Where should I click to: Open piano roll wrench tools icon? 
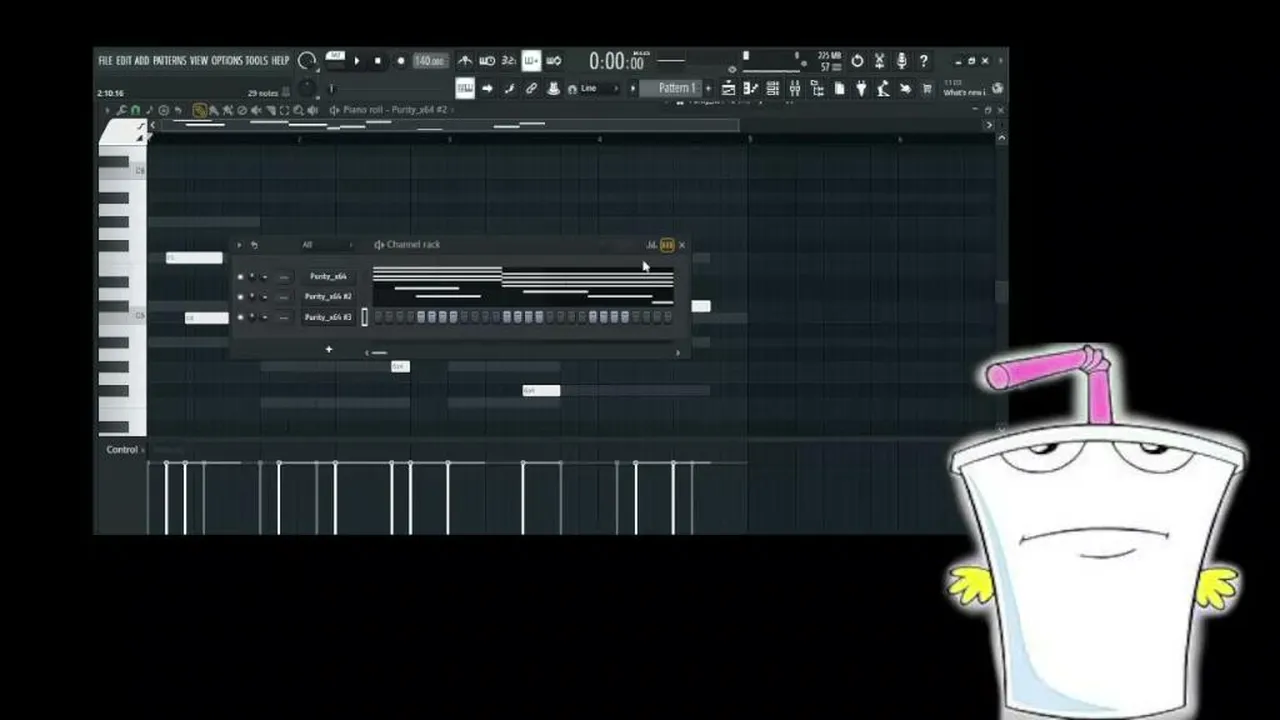click(x=121, y=110)
